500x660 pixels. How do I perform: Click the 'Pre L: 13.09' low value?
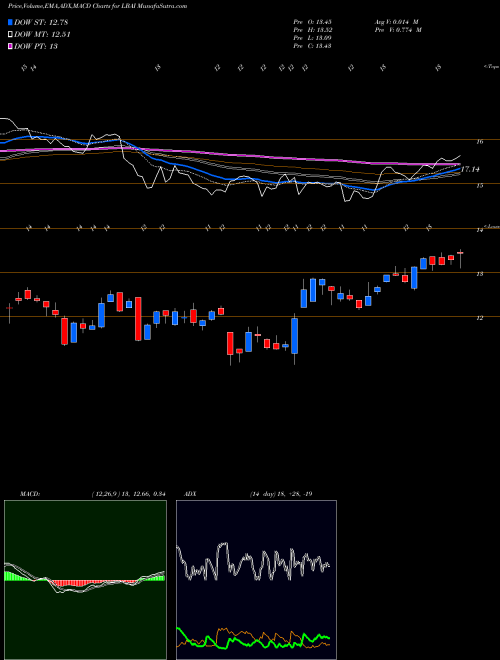point(312,38)
